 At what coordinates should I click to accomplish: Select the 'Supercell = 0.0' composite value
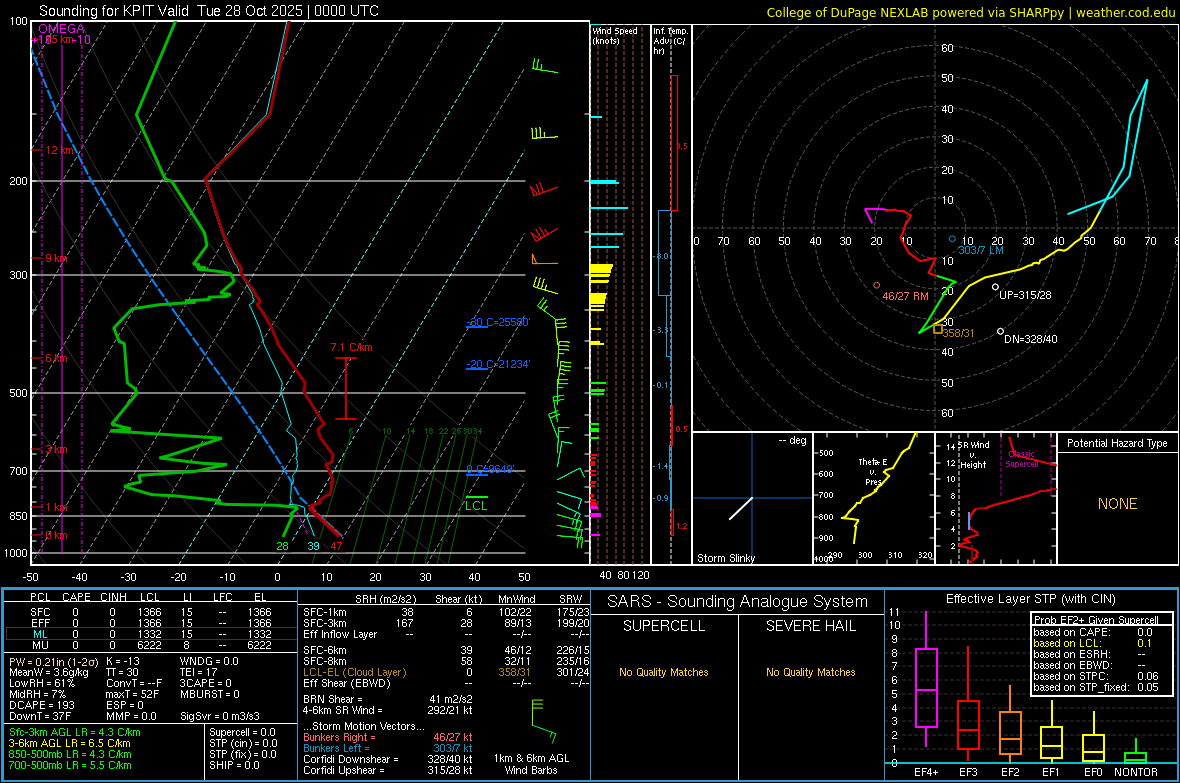(242, 732)
